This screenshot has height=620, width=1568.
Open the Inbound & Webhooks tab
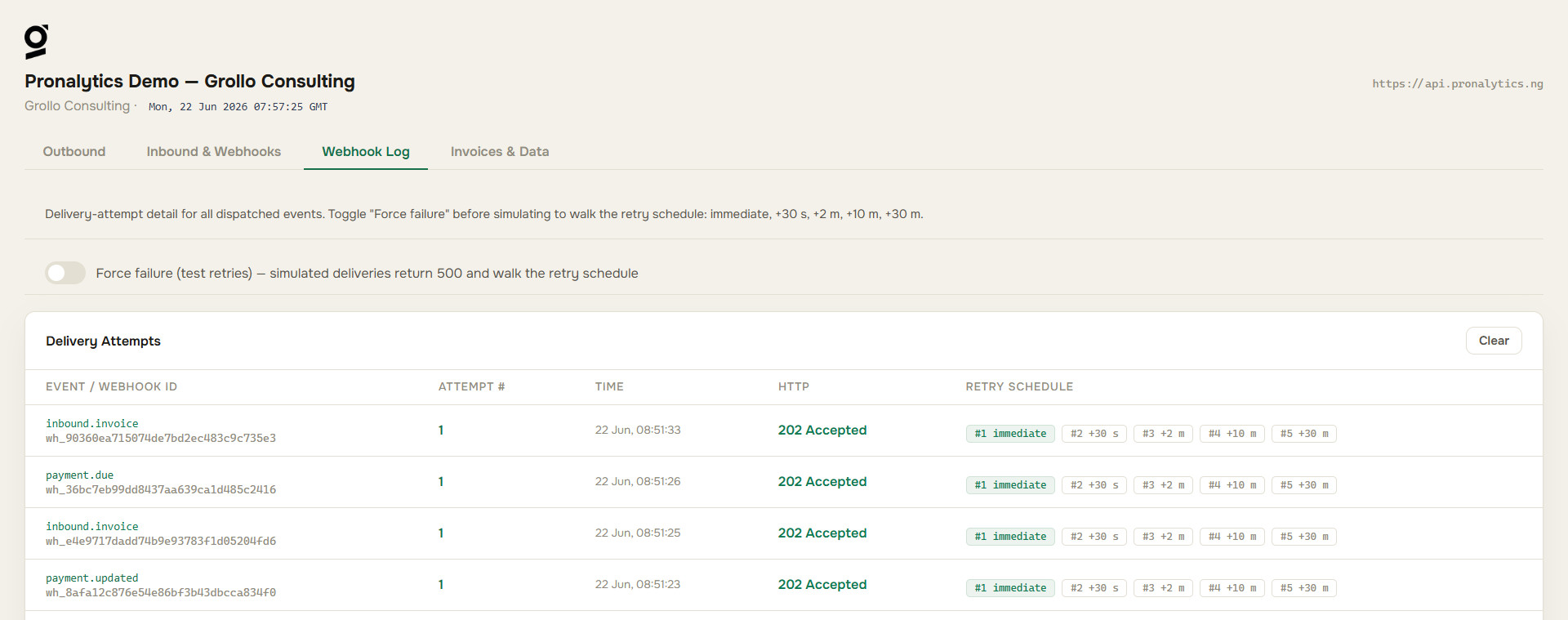[214, 151]
